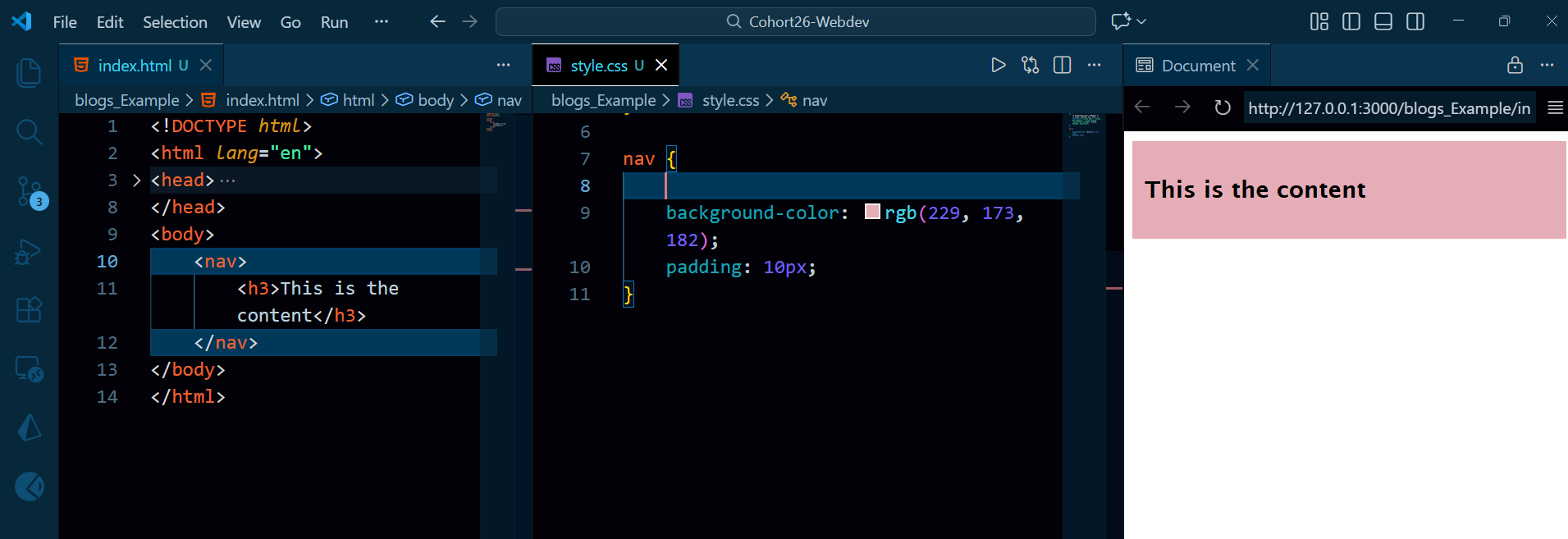Click the closing brace on line 11 of style.css
This screenshot has width=1568, height=539.
(629, 294)
